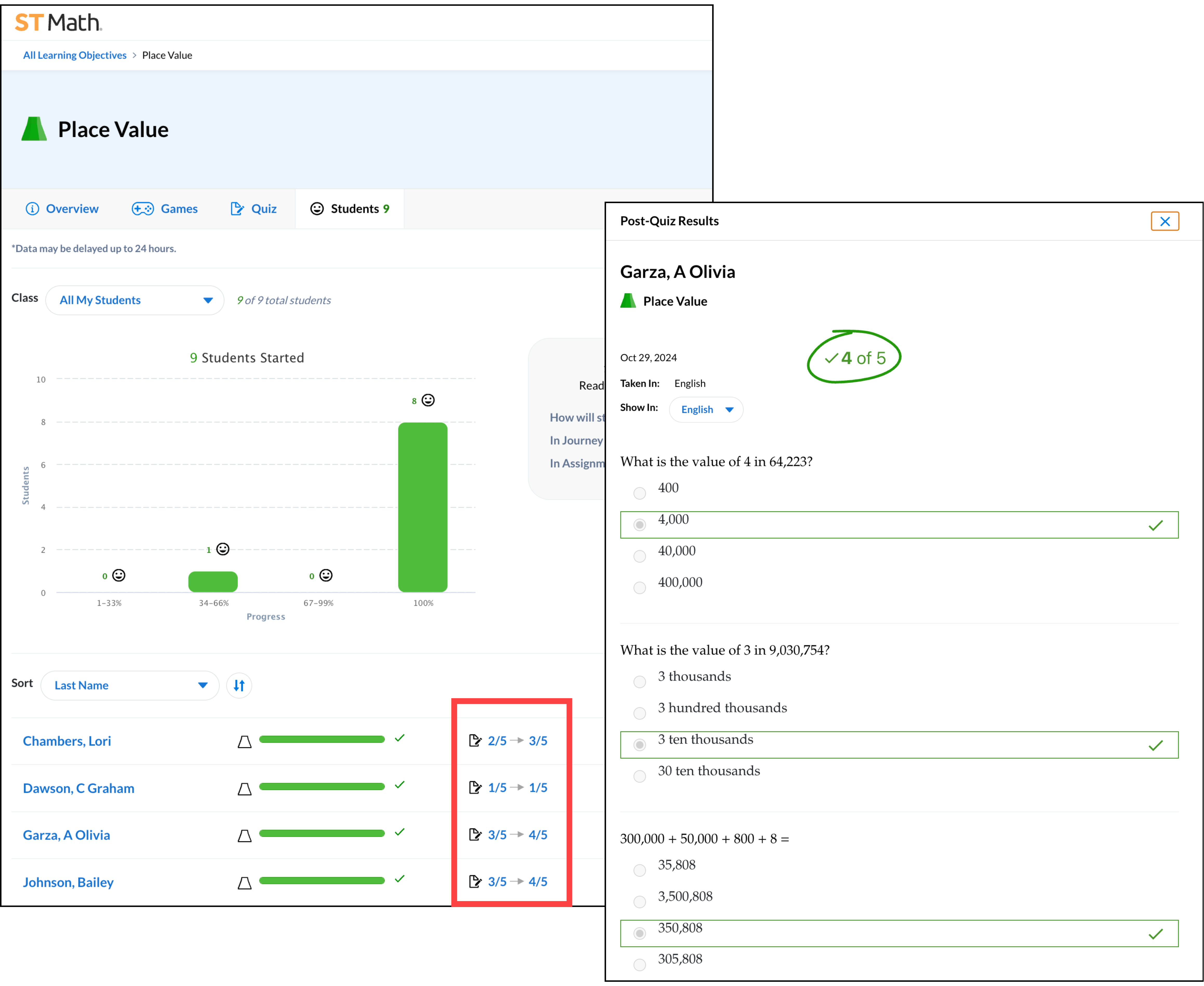Screen dimensions: 1204x986
Task: Click the breadcrumb chevron separator
Action: pos(135,55)
